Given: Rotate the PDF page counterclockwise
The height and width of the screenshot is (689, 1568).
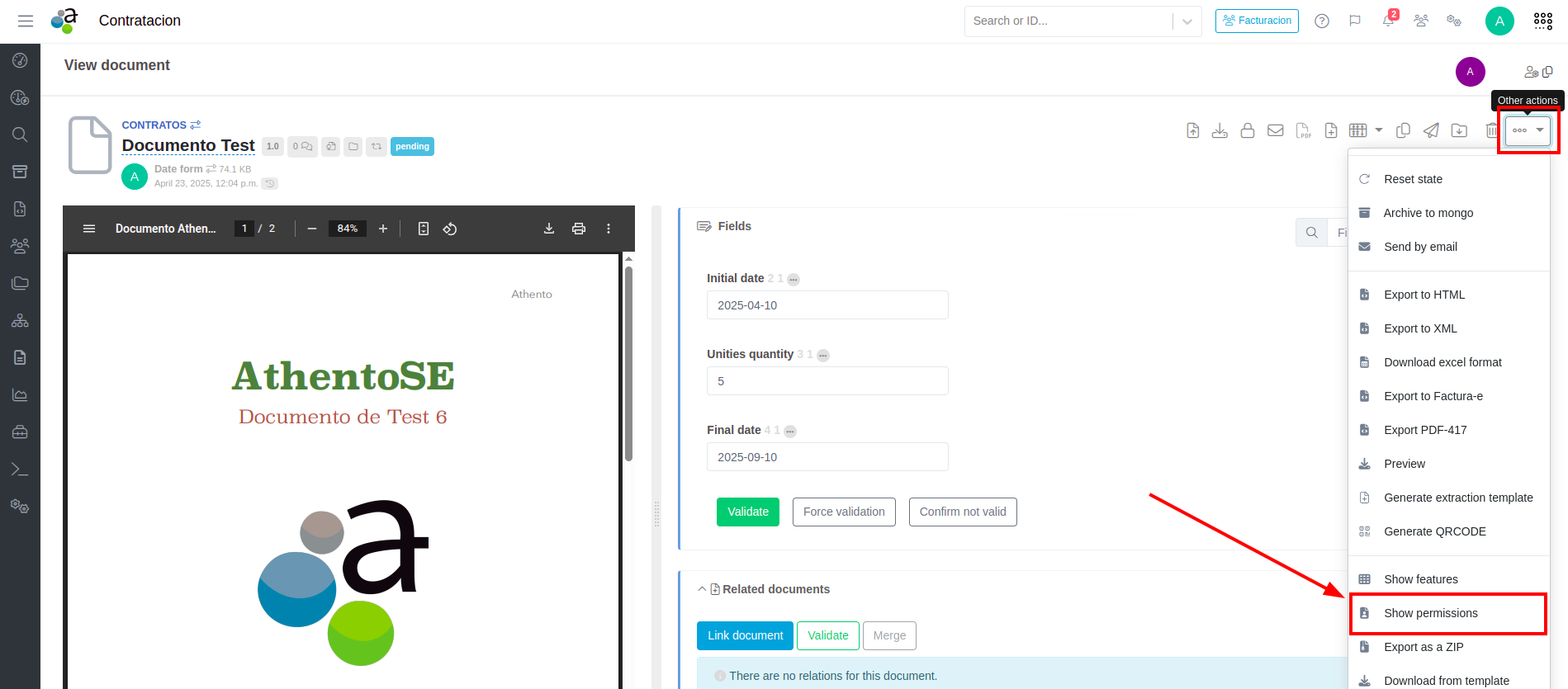Looking at the screenshot, I should click(x=450, y=229).
